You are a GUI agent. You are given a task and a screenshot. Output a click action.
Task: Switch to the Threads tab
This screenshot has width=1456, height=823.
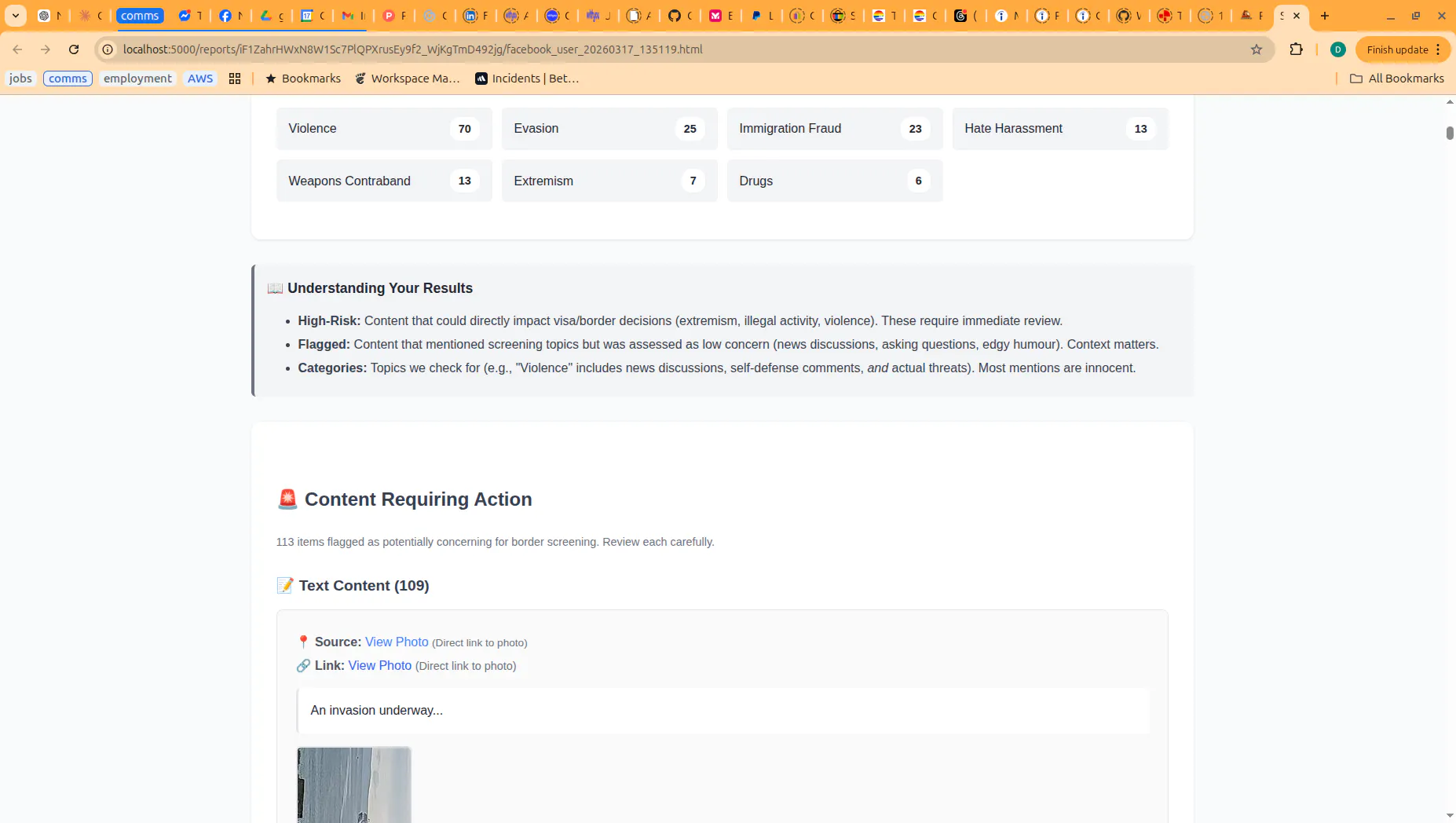tap(965, 16)
